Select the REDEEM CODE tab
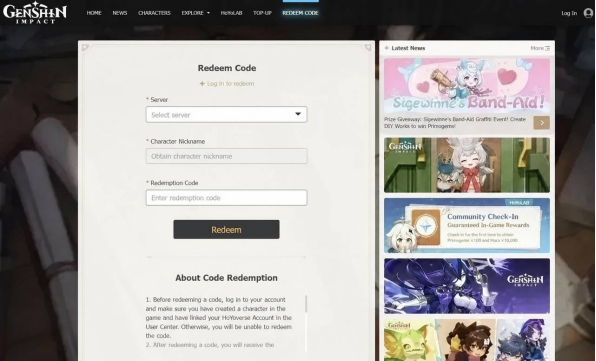This screenshot has height=361, width=596. [x=300, y=13]
